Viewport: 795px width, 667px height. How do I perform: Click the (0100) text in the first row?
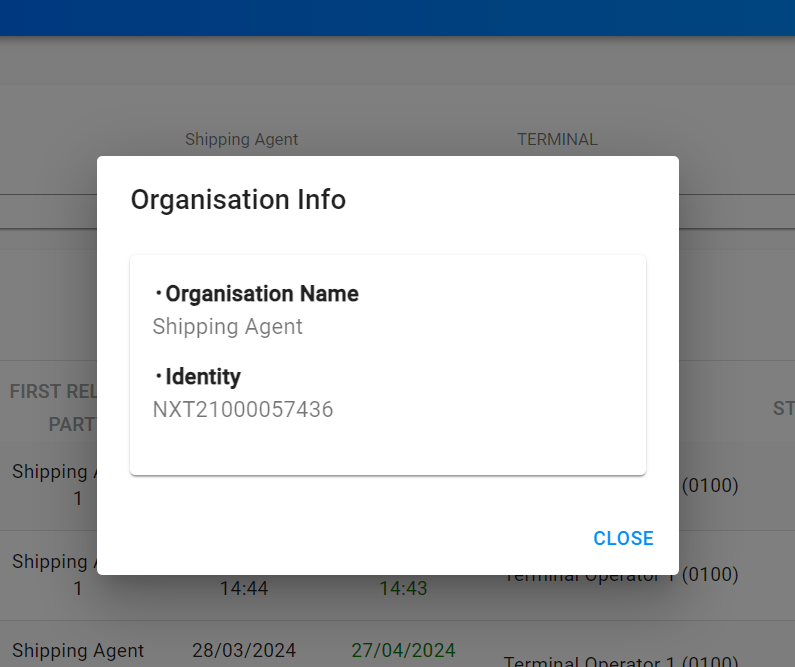point(710,486)
